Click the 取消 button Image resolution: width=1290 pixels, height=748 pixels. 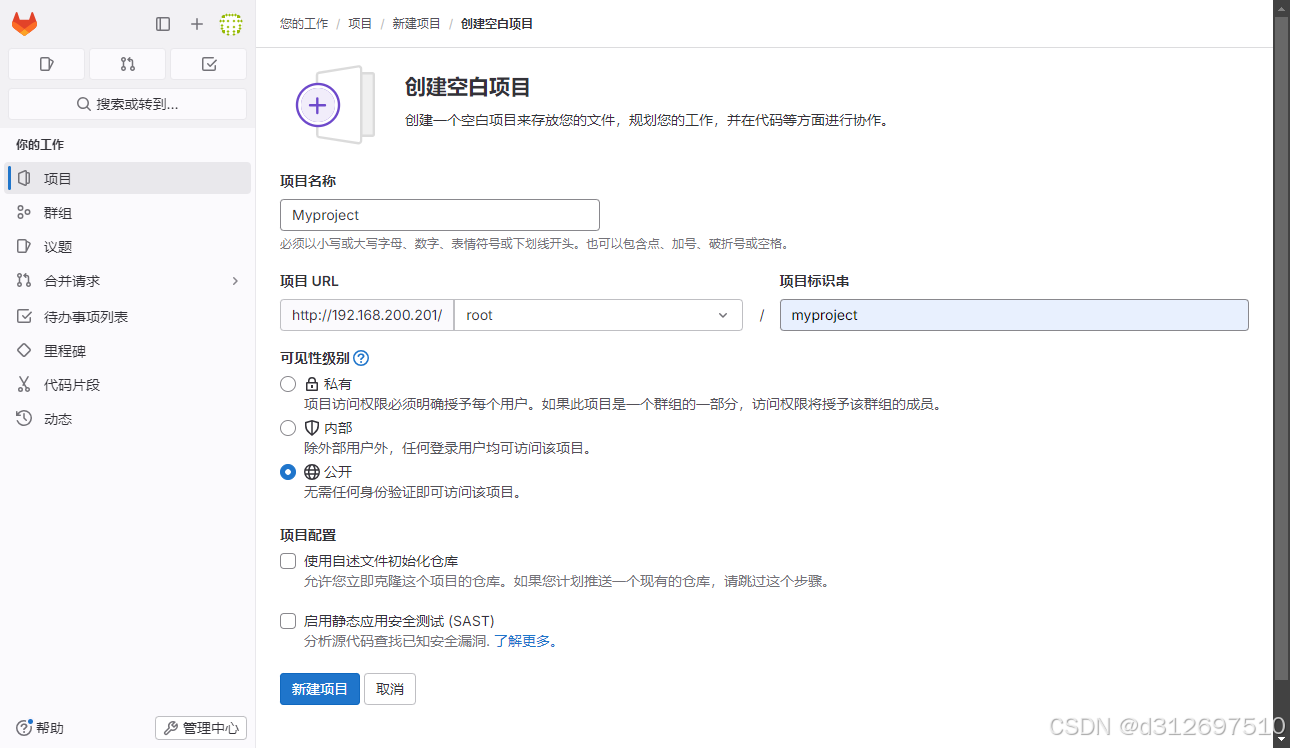(x=390, y=689)
